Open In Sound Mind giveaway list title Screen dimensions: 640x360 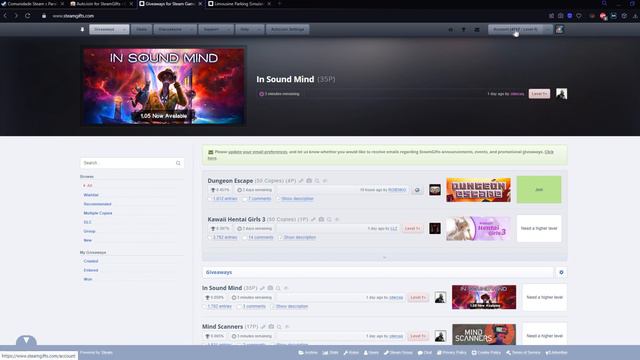222,288
